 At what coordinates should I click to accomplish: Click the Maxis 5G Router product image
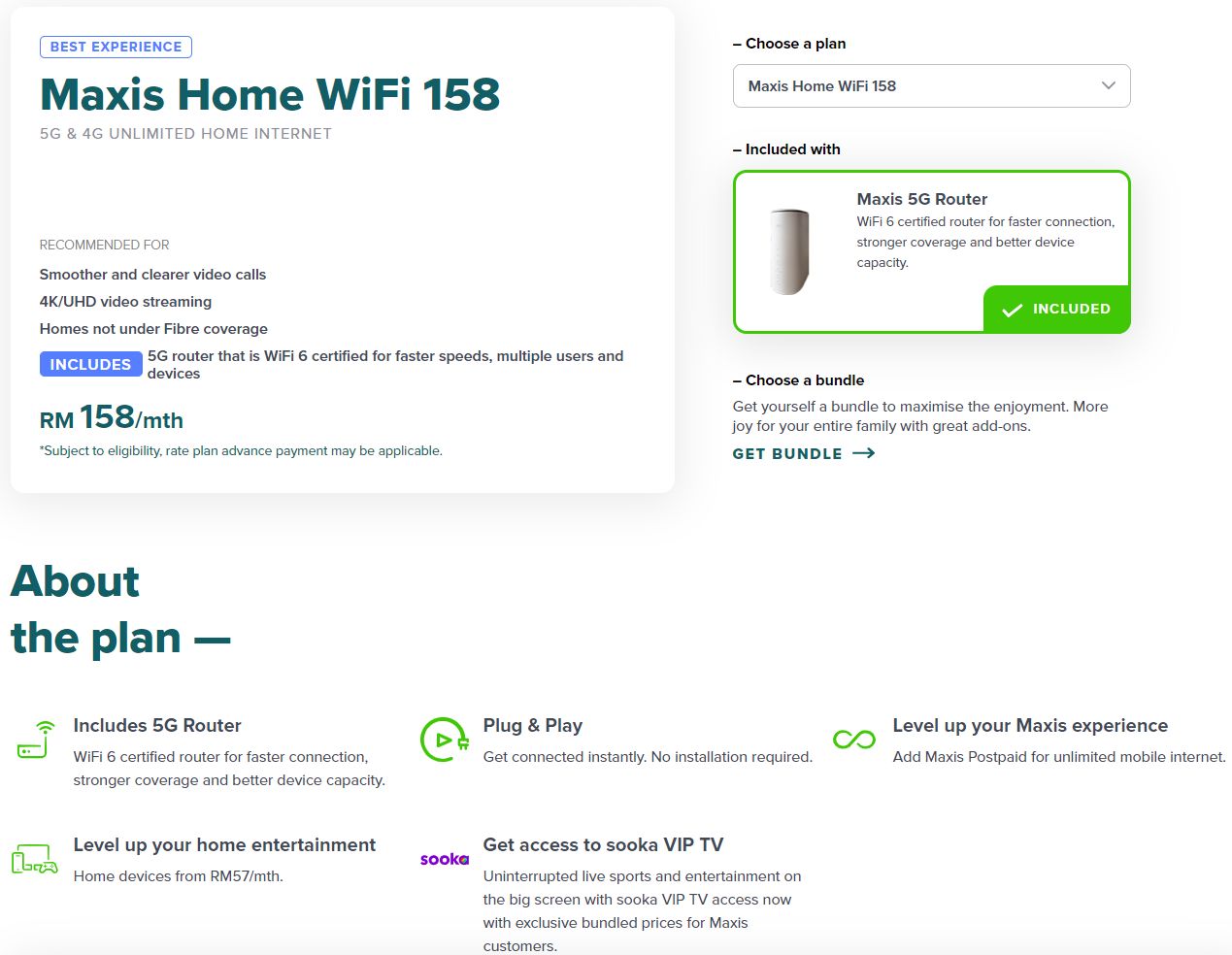pyautogui.click(x=786, y=250)
